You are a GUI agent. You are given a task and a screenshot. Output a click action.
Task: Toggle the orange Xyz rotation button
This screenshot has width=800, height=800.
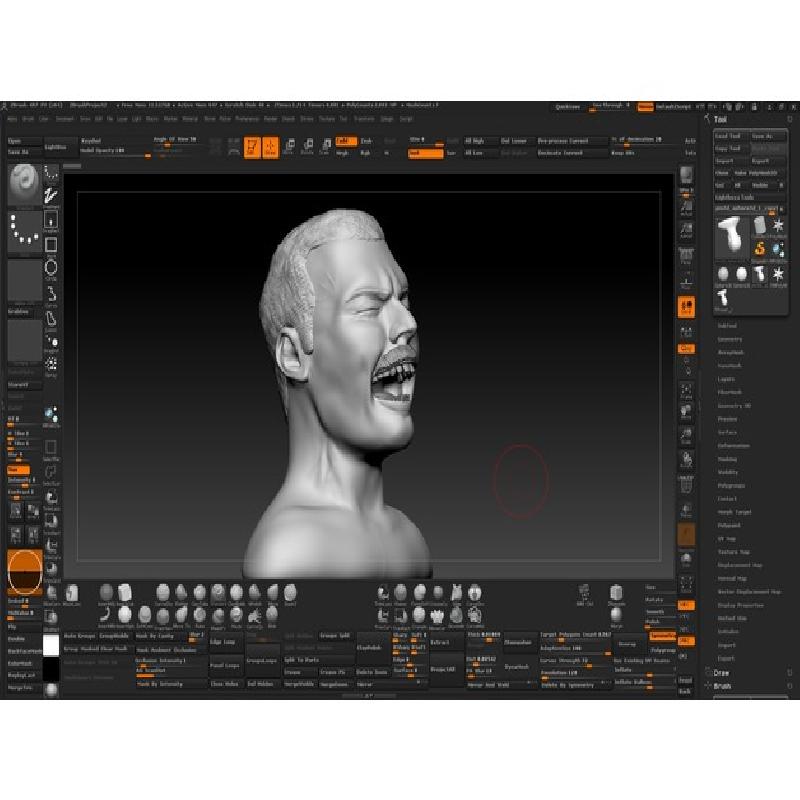(686, 349)
